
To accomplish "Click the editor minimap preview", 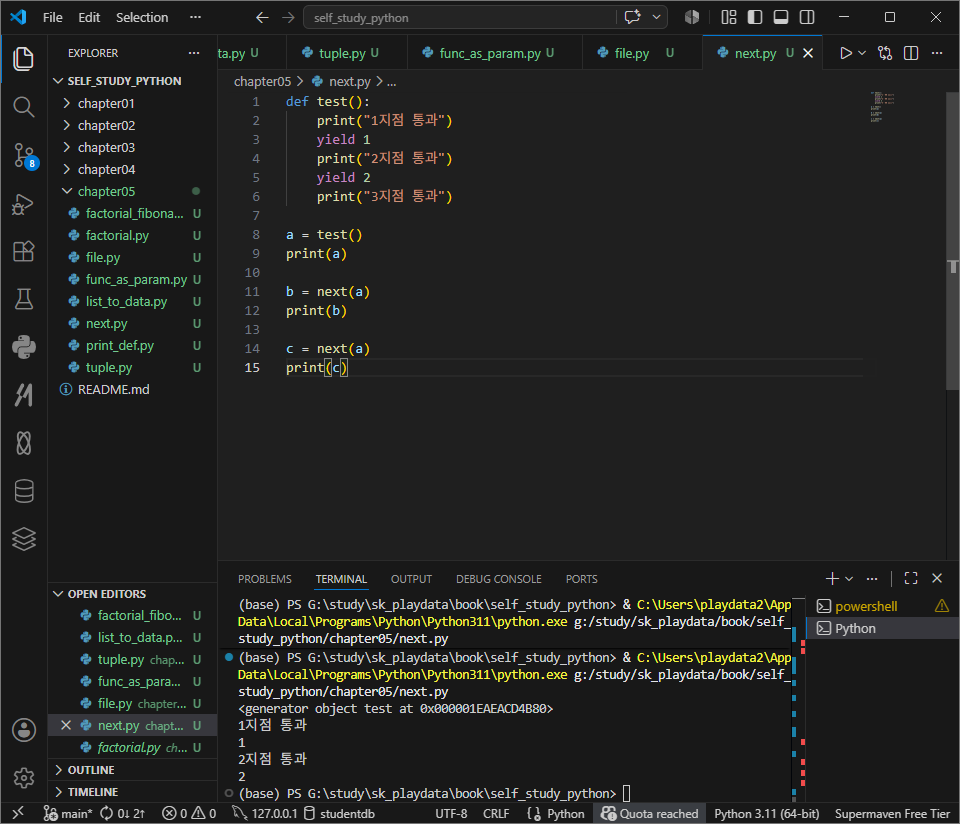I will tap(882, 107).
